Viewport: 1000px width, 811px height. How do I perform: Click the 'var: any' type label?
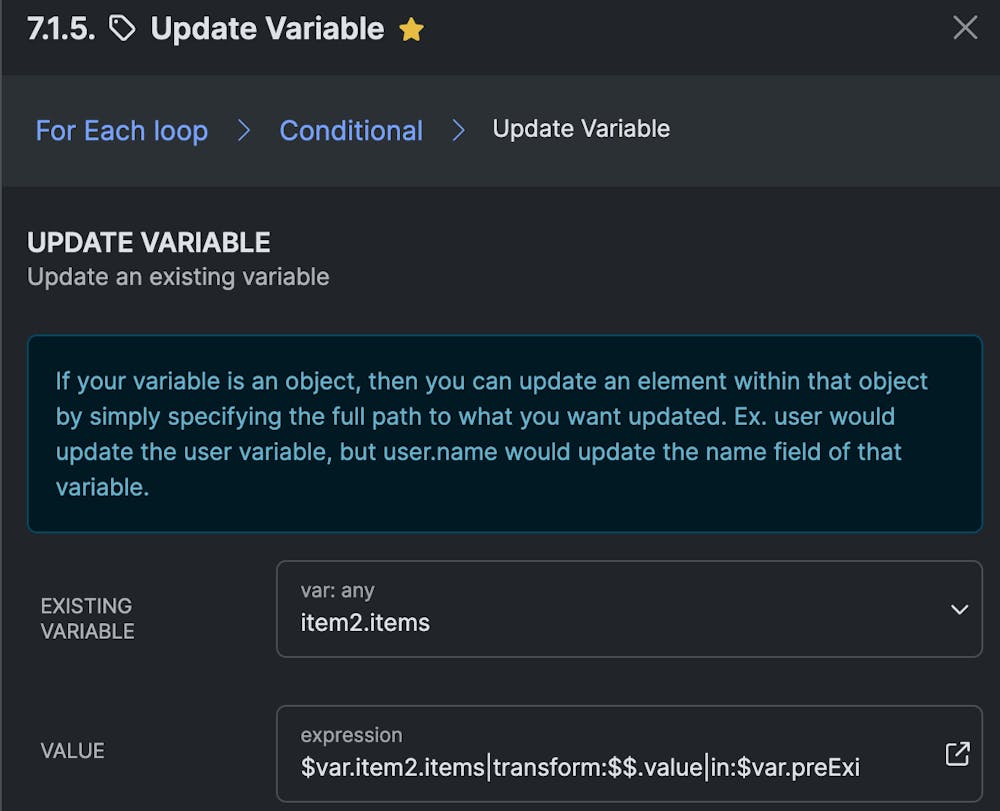[x=337, y=591]
